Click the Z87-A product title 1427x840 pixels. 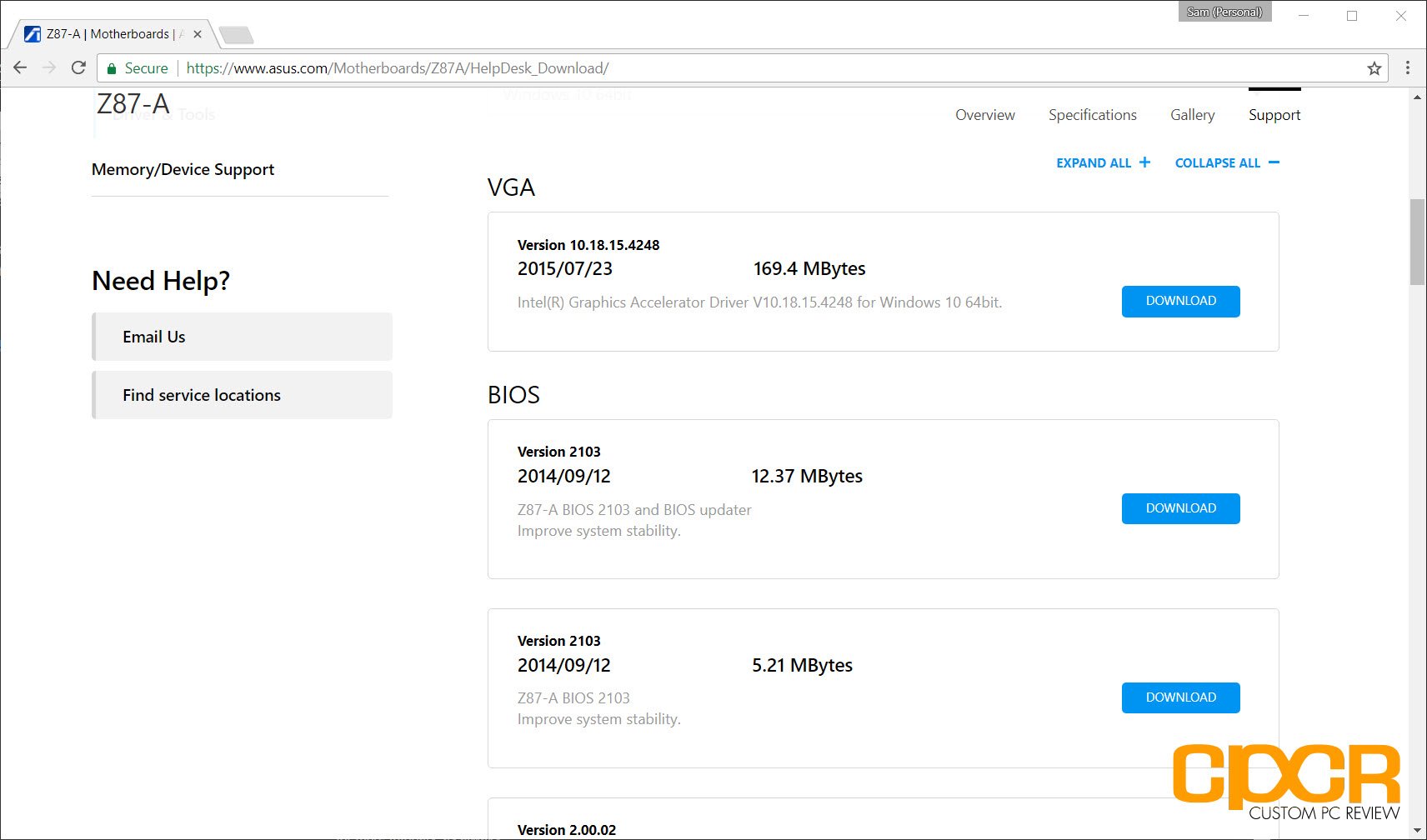click(133, 104)
